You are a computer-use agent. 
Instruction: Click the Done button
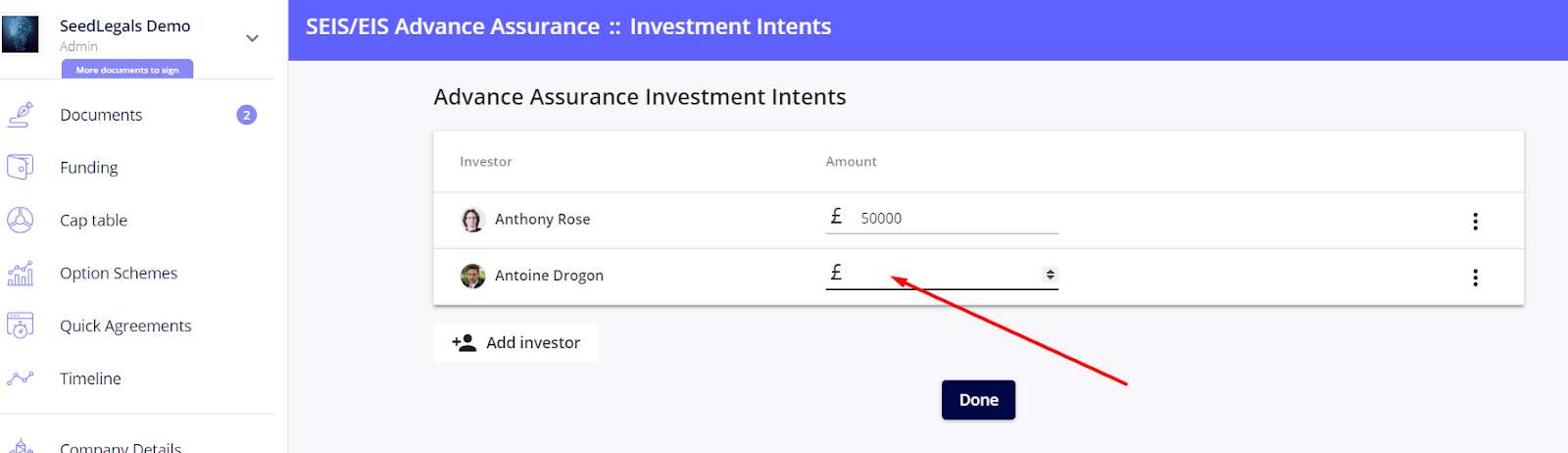pos(978,400)
